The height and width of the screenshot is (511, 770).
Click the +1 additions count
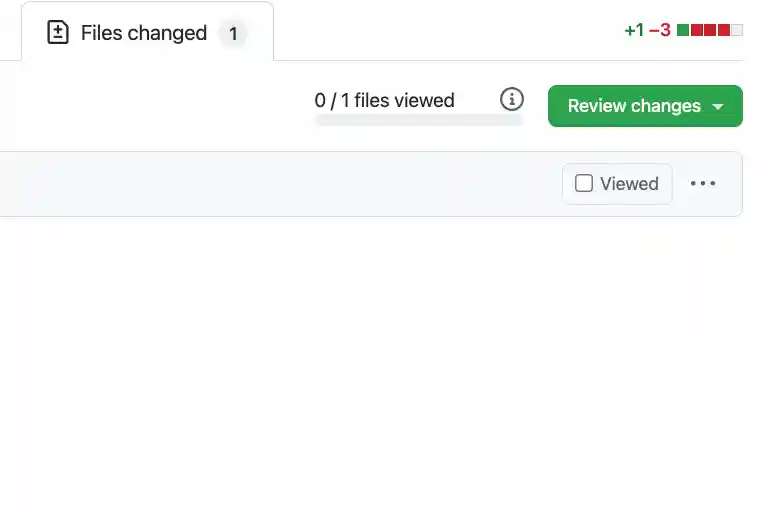point(634,30)
